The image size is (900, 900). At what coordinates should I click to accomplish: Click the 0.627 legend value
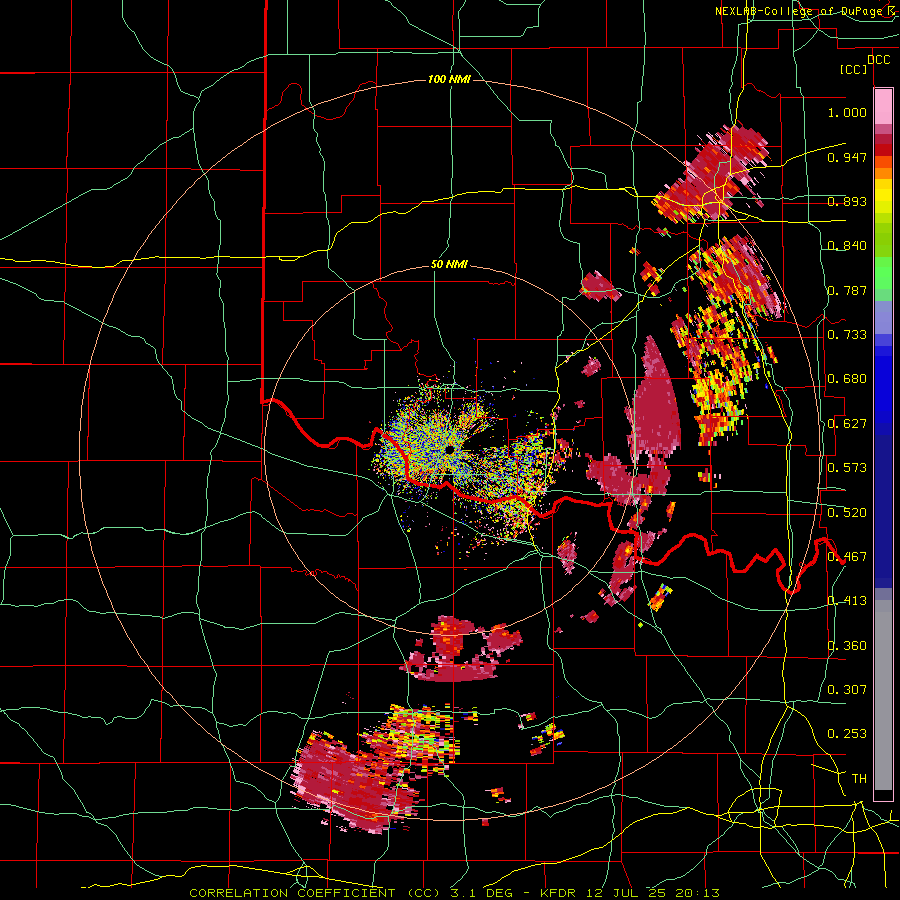click(847, 424)
